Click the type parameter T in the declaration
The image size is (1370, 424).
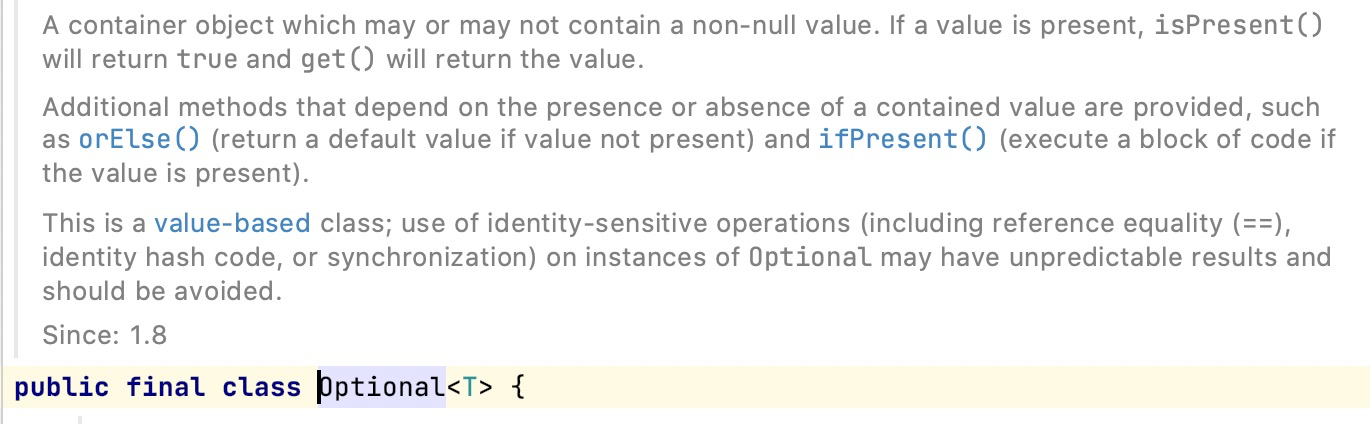pyautogui.click(x=469, y=387)
